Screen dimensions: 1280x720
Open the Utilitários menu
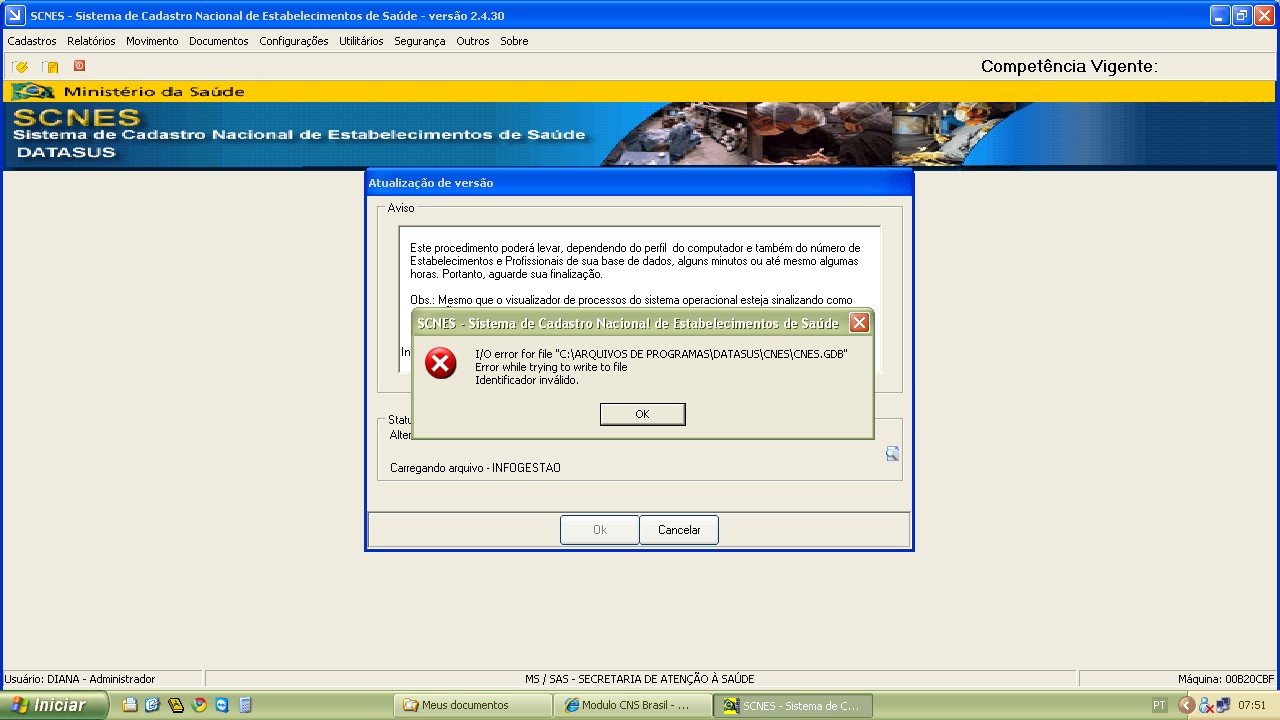pyautogui.click(x=361, y=41)
